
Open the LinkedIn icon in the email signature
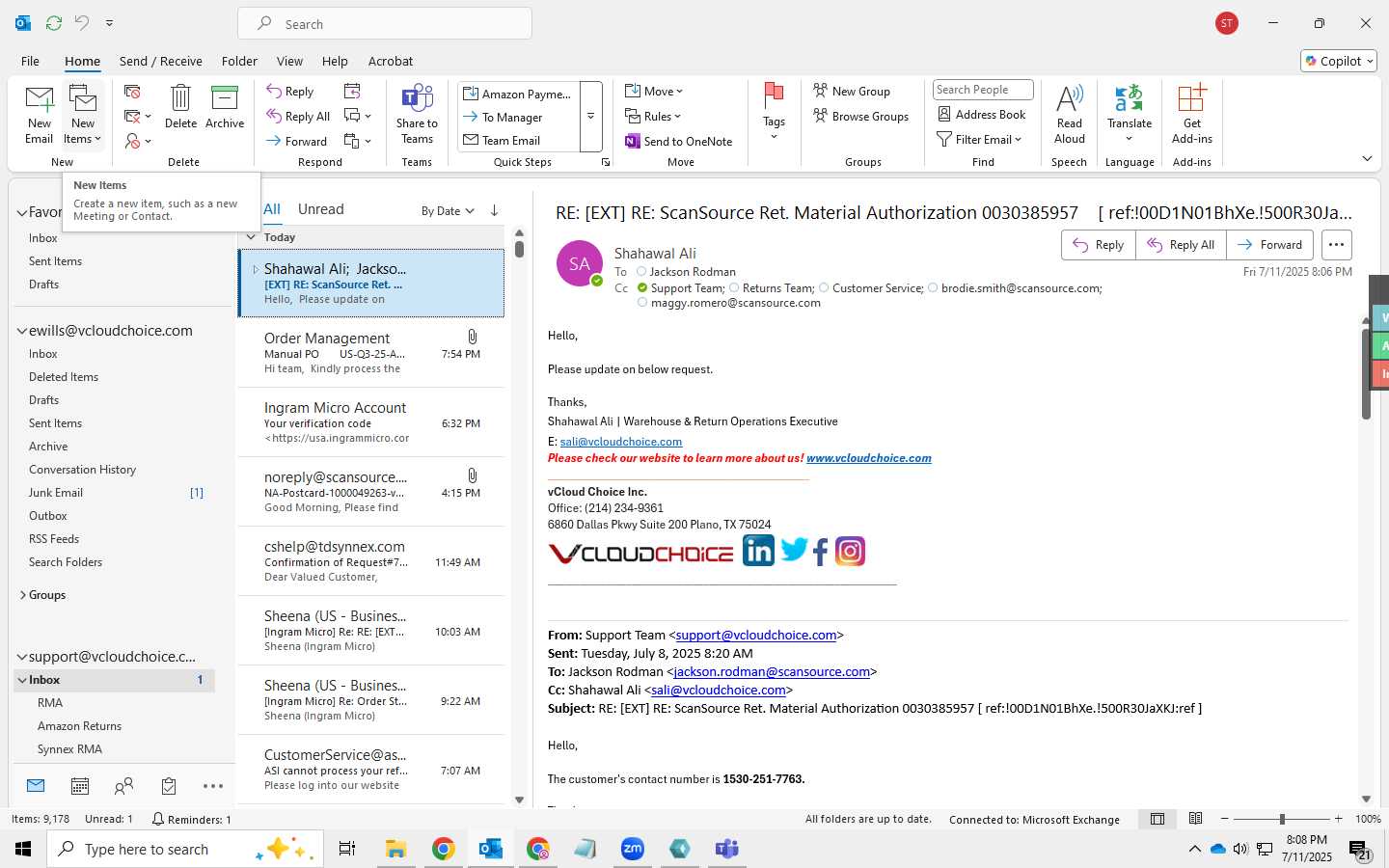pyautogui.click(x=758, y=551)
